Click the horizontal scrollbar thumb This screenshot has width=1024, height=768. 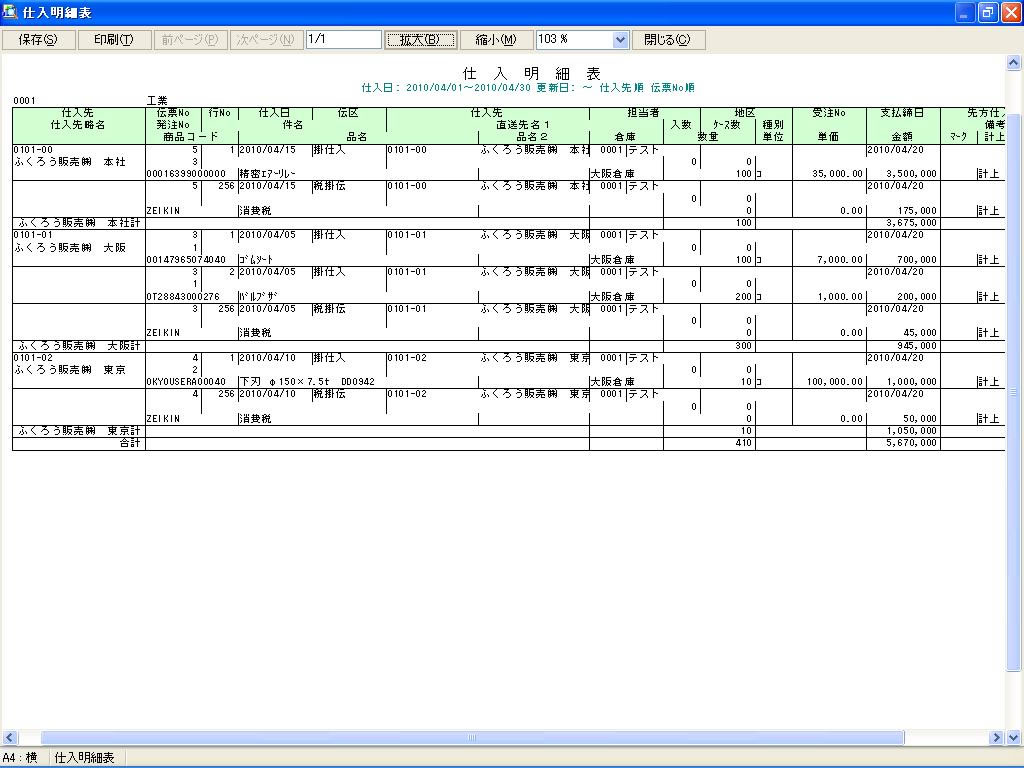472,738
